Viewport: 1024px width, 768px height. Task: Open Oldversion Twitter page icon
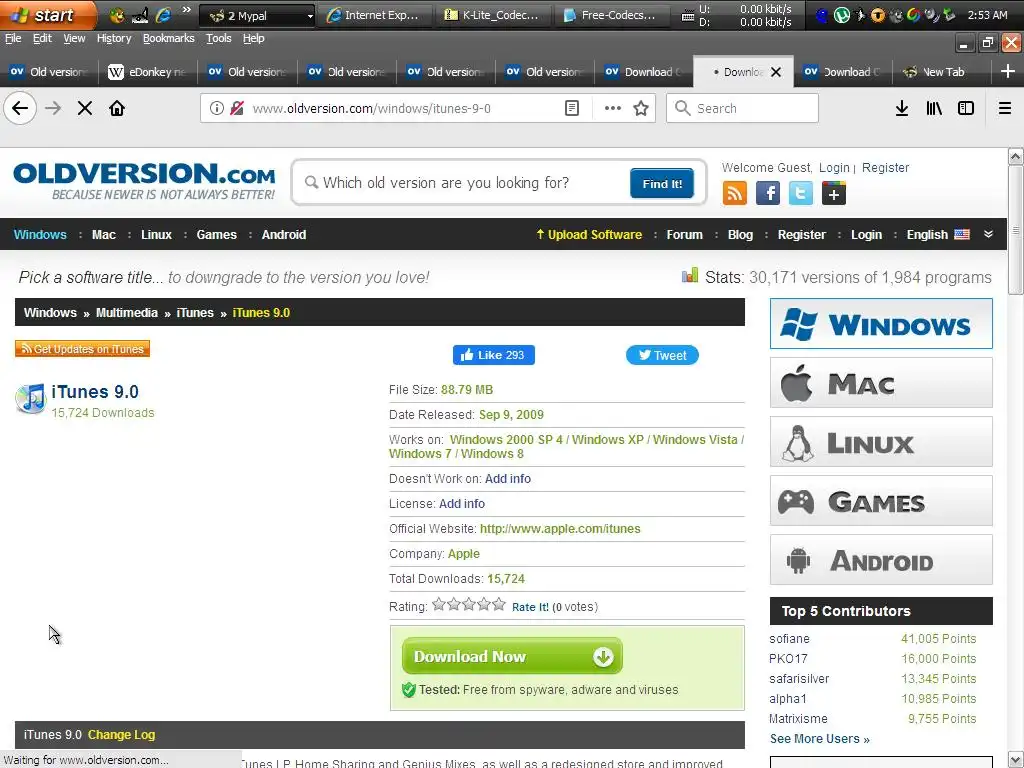pos(801,193)
